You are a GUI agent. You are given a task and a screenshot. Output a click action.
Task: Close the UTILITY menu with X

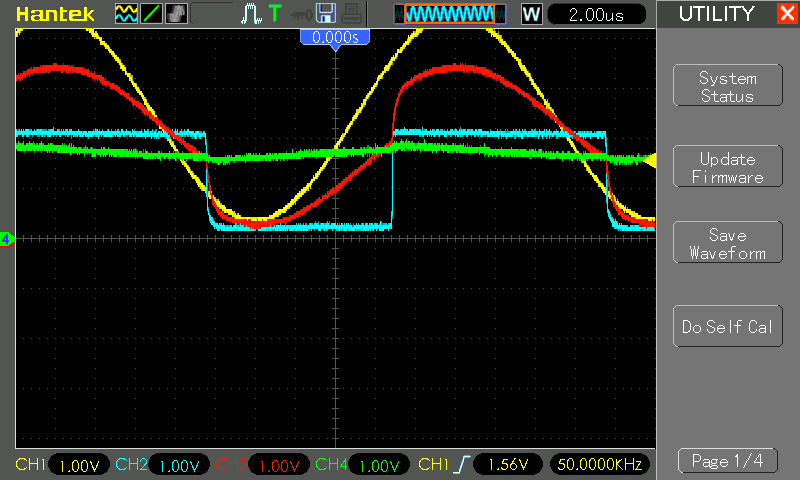pyautogui.click(x=787, y=13)
